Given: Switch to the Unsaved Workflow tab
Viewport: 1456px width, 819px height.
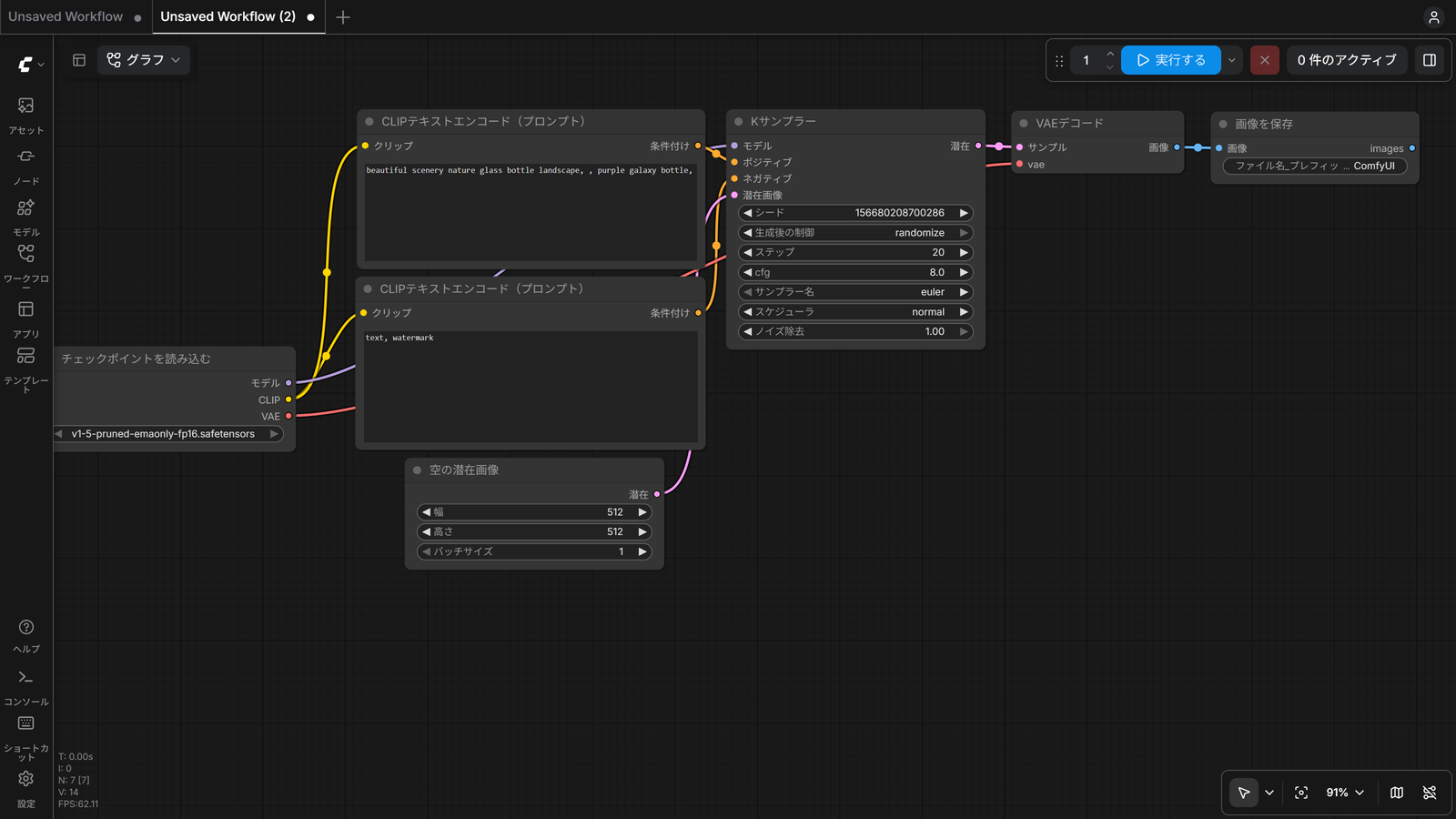Looking at the screenshot, I should pyautogui.click(x=66, y=16).
